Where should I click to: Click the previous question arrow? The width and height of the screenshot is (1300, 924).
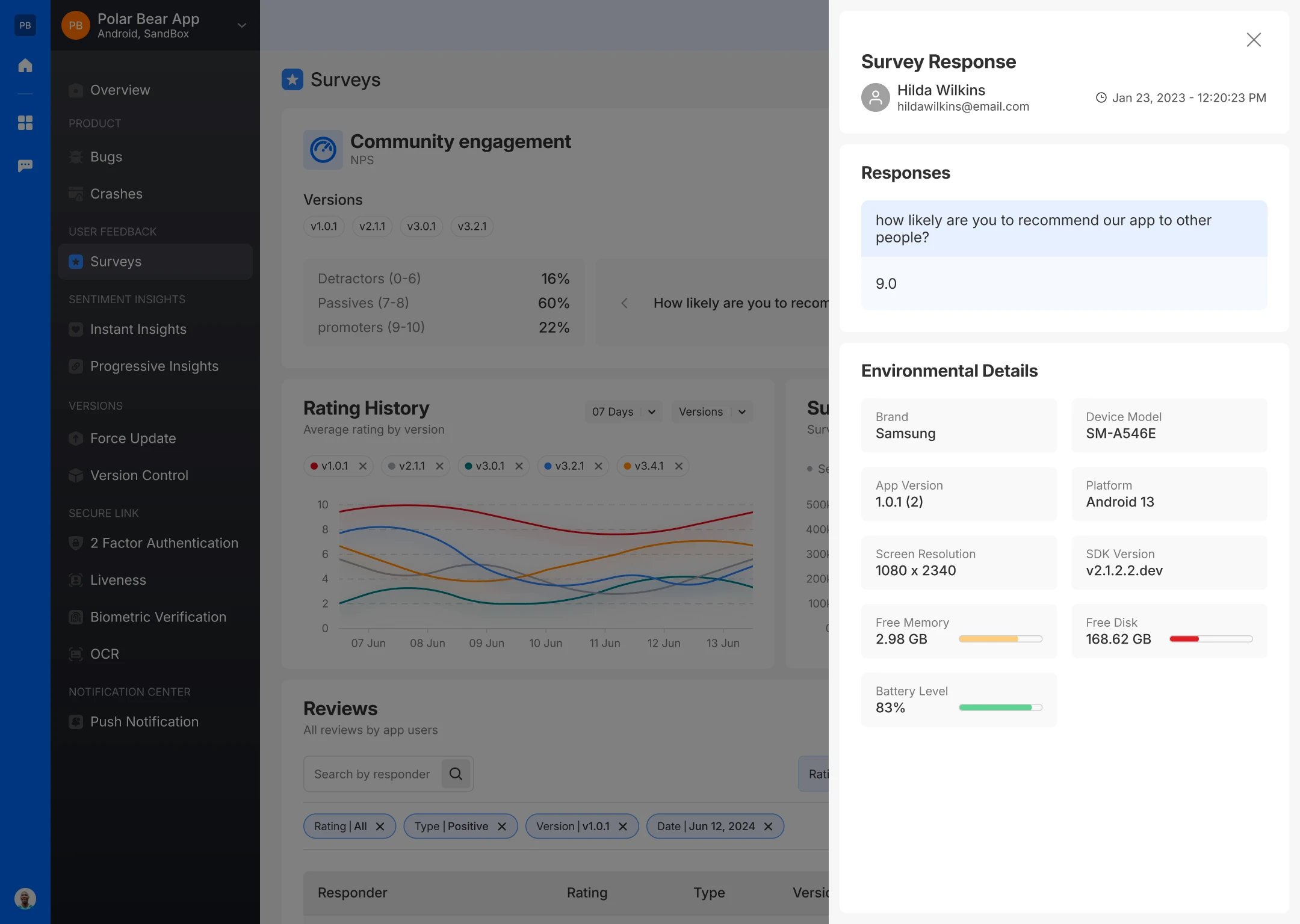[624, 303]
